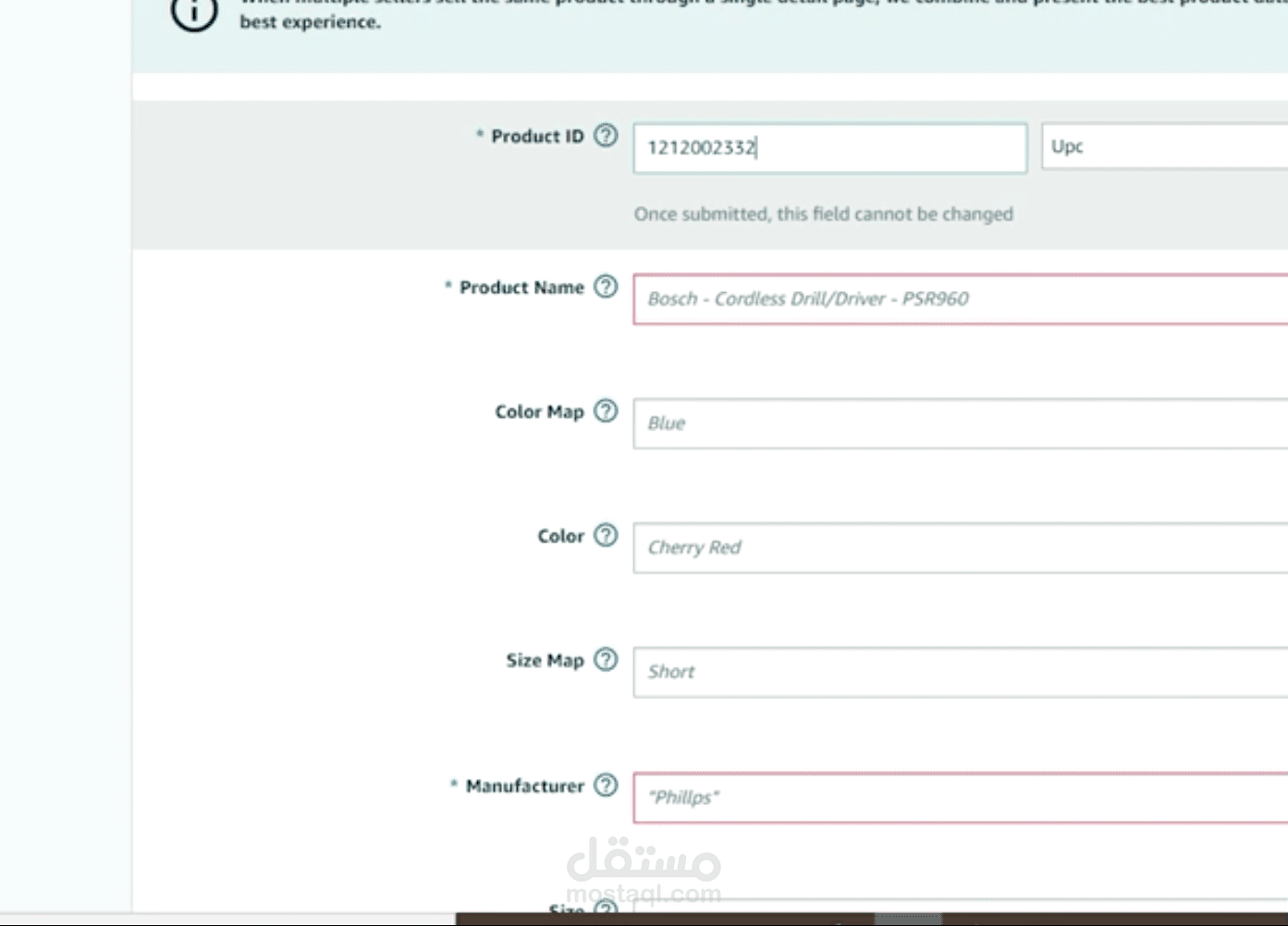The width and height of the screenshot is (1288, 926).
Task: Click the Product Name input field
Action: (x=961, y=299)
